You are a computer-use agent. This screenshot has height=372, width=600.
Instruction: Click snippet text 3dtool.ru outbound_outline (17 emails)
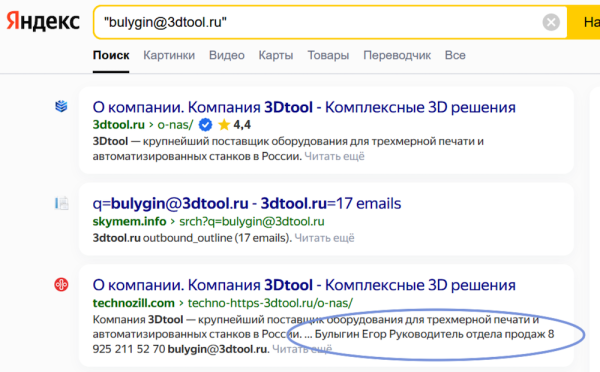[x=192, y=238]
